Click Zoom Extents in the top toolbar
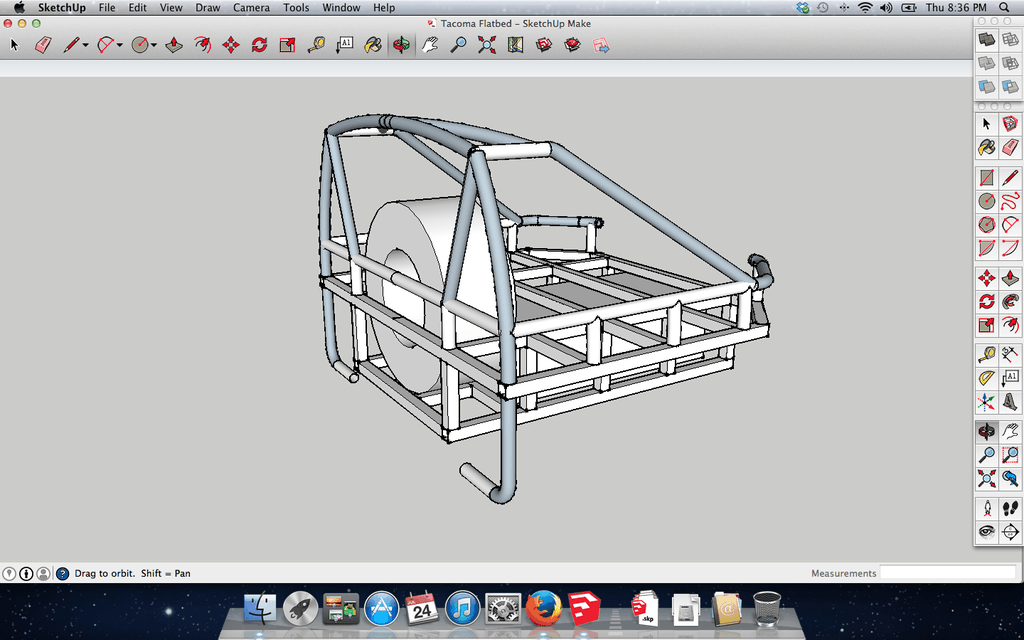Image resolution: width=1024 pixels, height=640 pixels. (487, 45)
